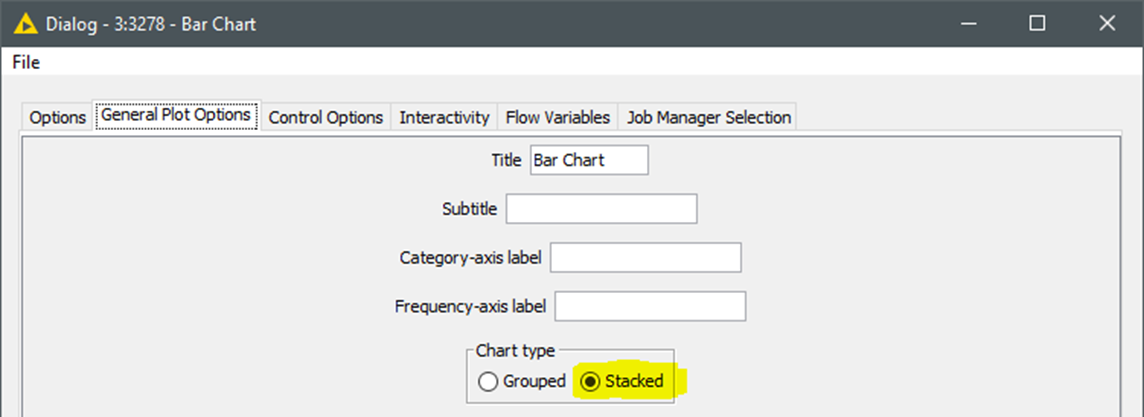Open the Control Options tab
The height and width of the screenshot is (417, 1144).
pyautogui.click(x=325, y=117)
